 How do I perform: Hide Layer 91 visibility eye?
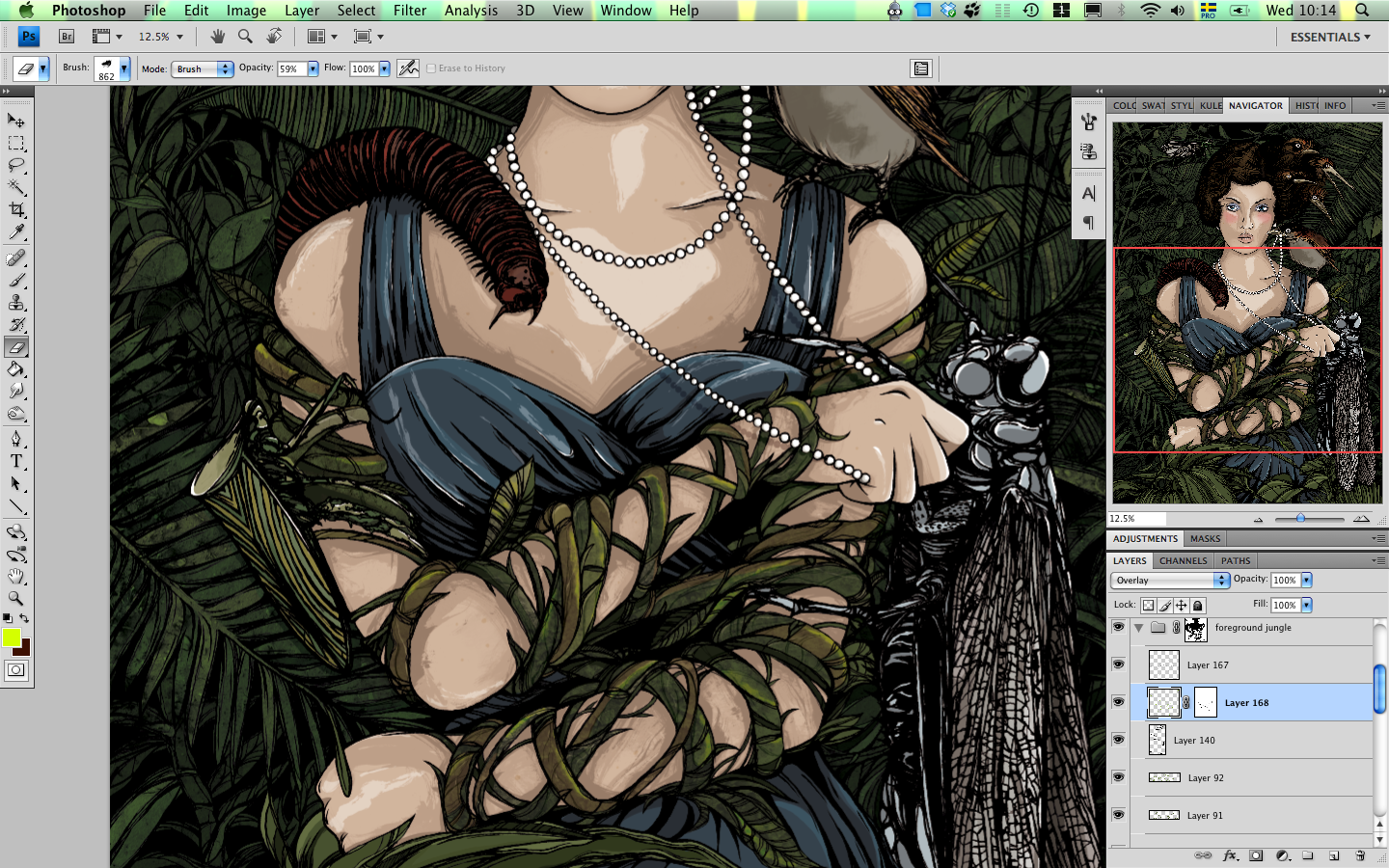tap(1118, 815)
